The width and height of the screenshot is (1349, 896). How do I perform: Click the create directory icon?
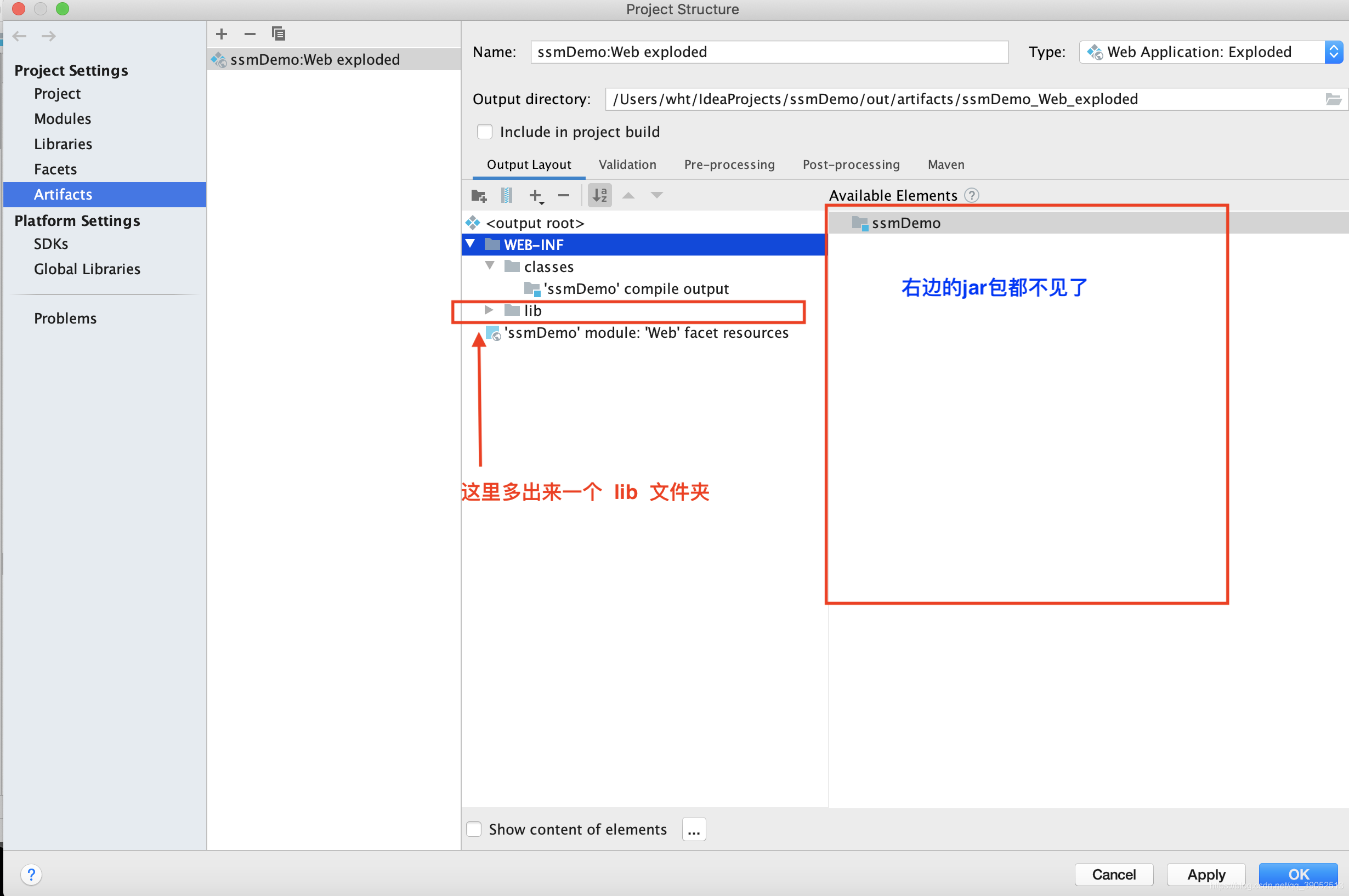click(479, 196)
